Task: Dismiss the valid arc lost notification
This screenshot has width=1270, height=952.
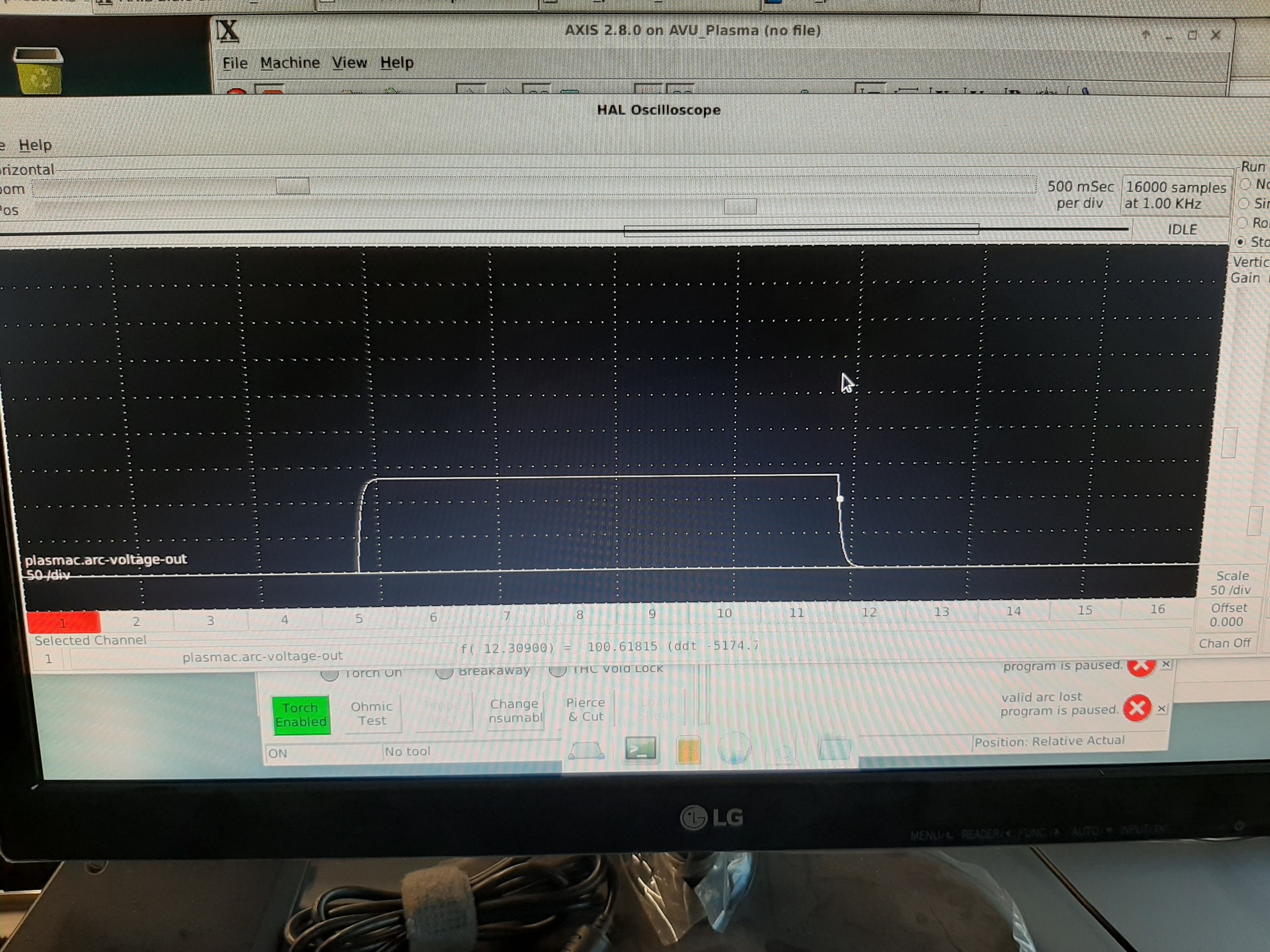Action: 1161,708
